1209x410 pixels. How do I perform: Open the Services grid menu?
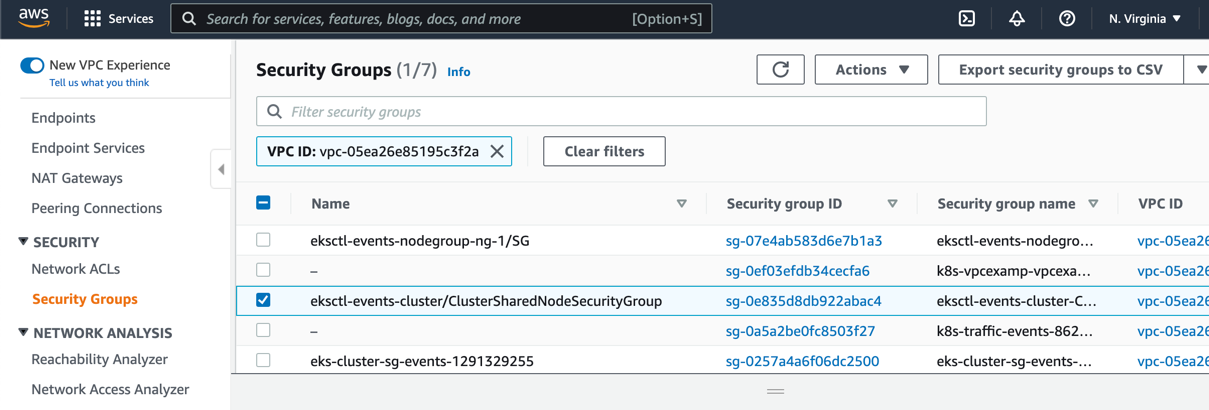click(119, 18)
